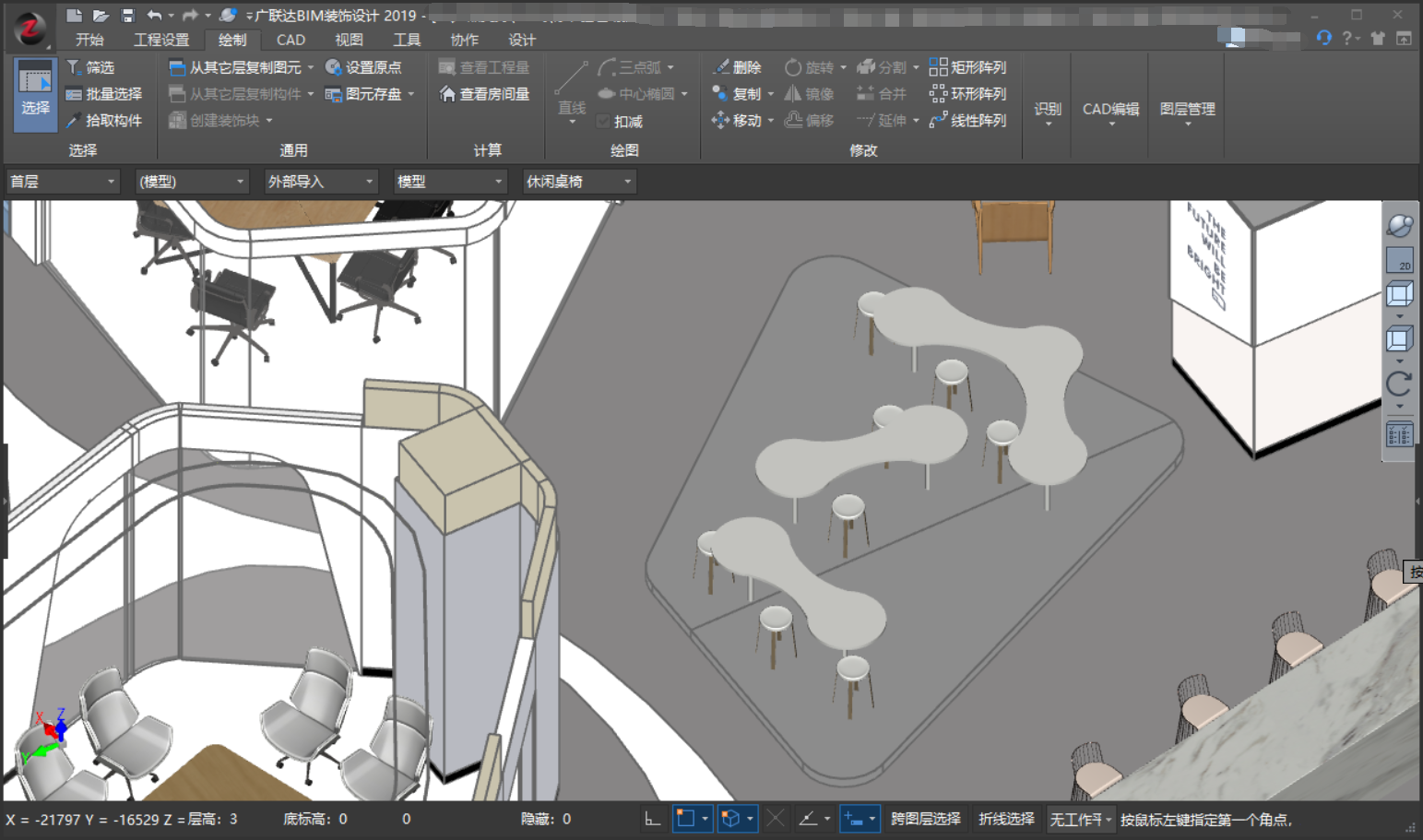
Task: Switch to 2D view in side toolbar
Action: pos(1399,260)
